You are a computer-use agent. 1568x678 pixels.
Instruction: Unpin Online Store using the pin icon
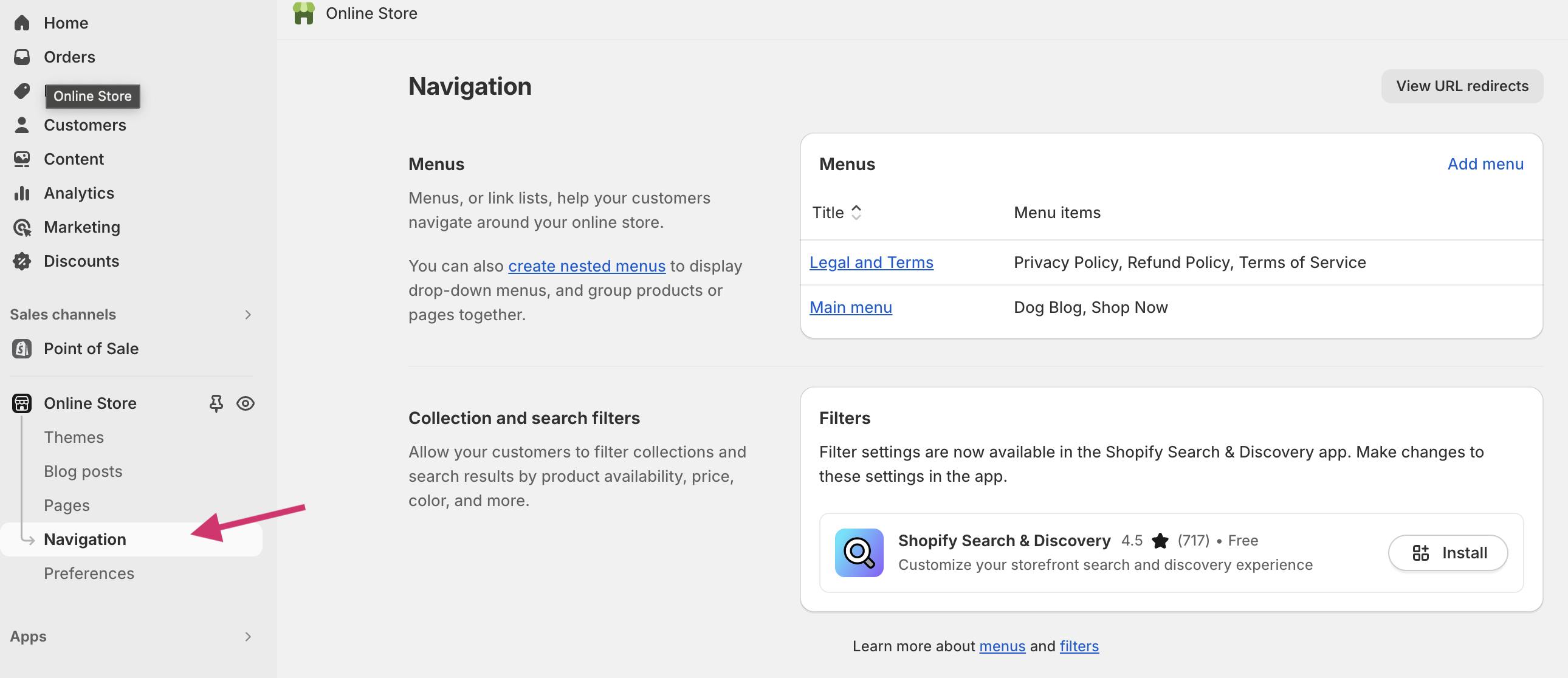click(x=216, y=403)
